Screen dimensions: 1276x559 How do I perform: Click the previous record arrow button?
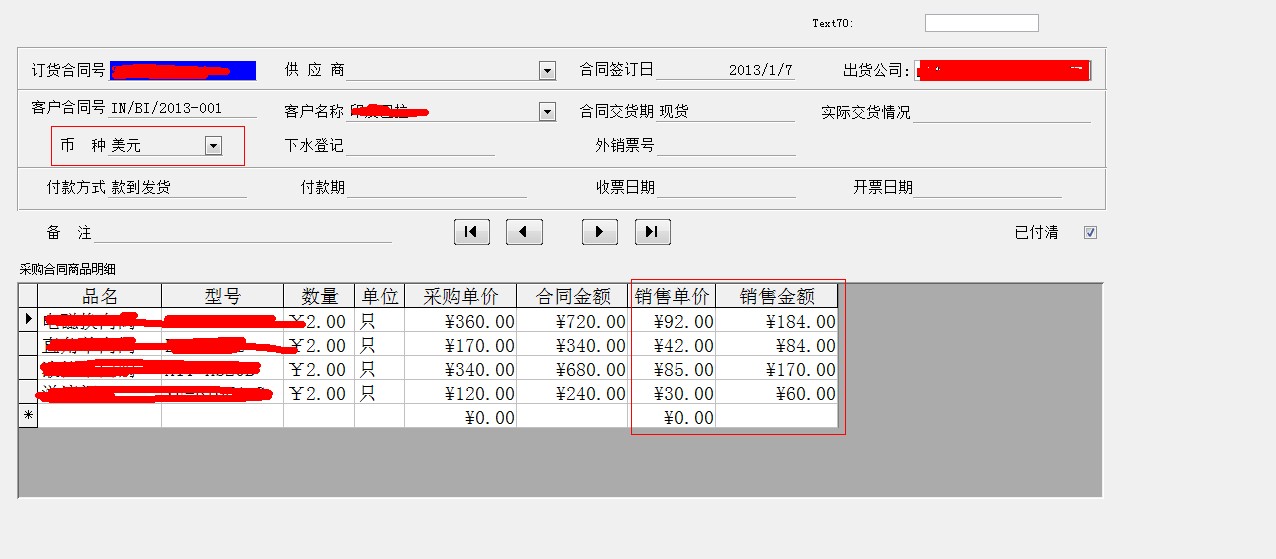524,232
